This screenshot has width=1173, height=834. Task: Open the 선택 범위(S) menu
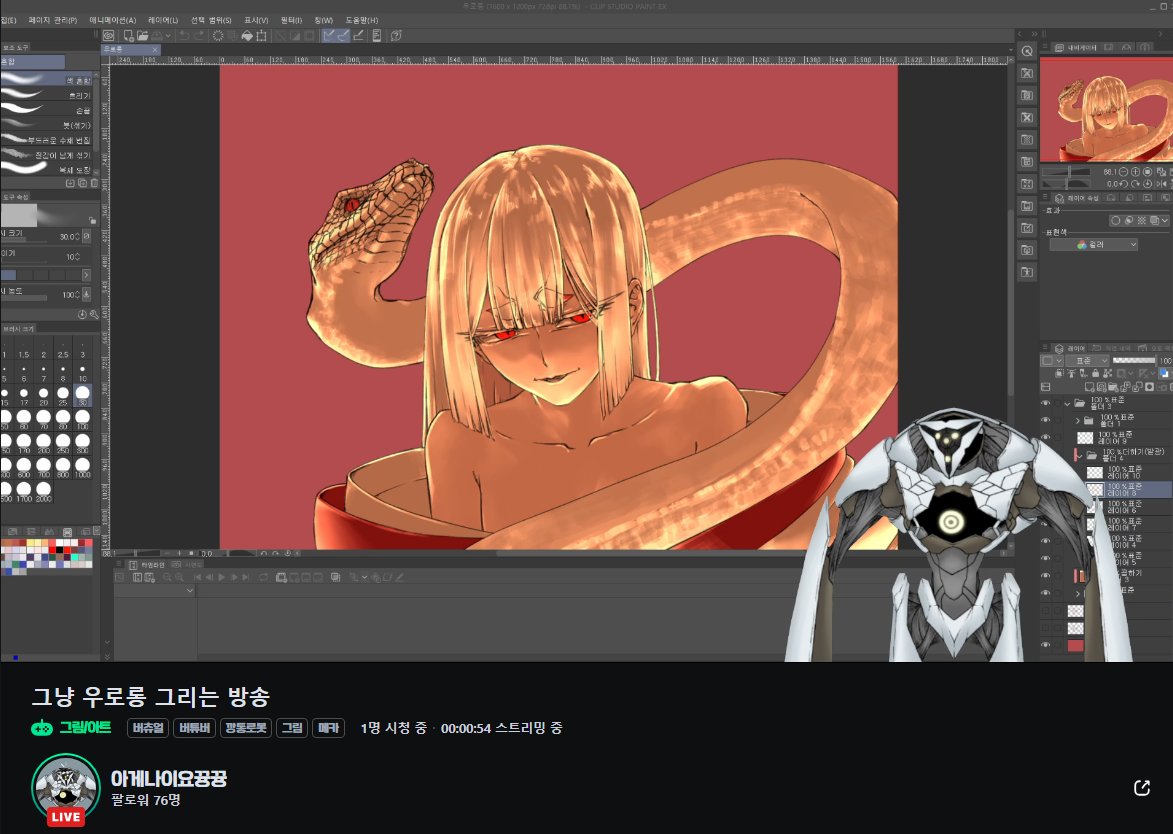coord(211,20)
